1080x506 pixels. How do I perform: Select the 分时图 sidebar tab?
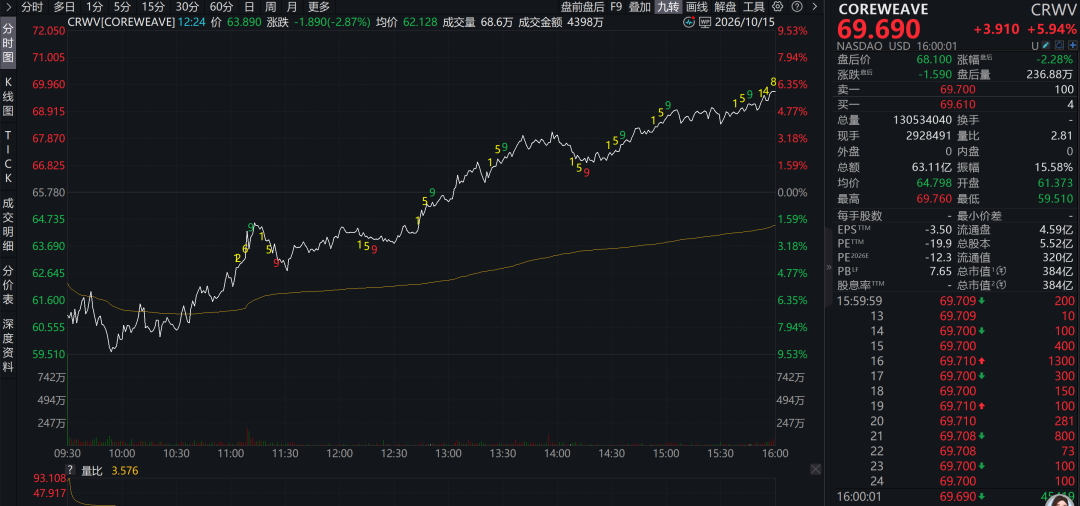(x=8, y=43)
